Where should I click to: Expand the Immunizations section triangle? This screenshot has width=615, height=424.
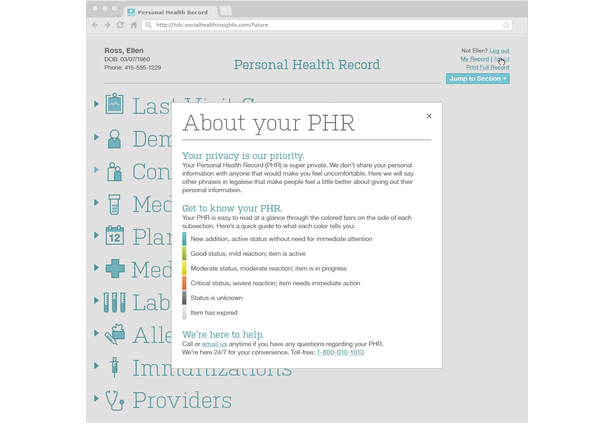click(96, 366)
